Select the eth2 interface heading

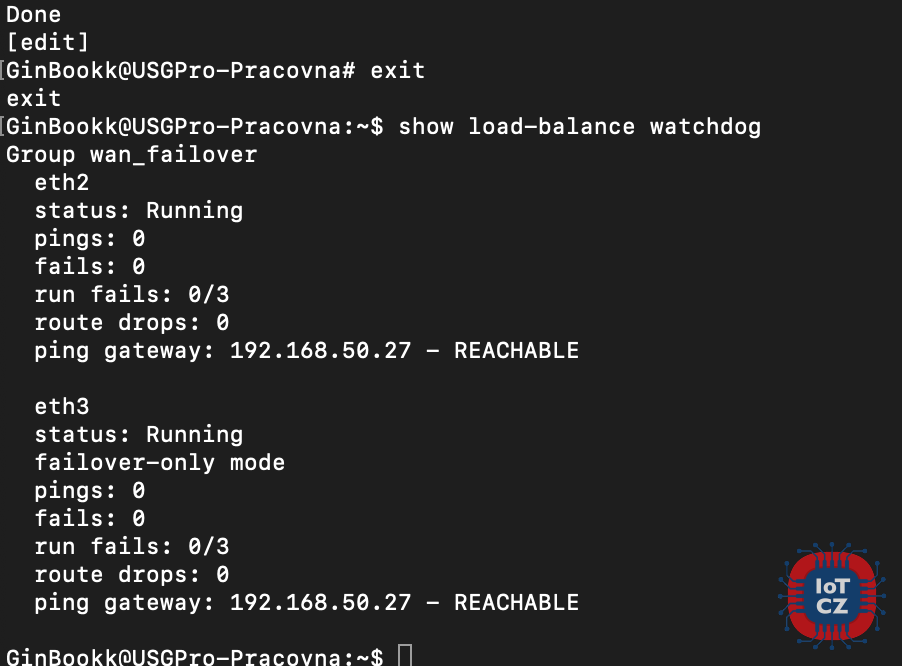(62, 182)
